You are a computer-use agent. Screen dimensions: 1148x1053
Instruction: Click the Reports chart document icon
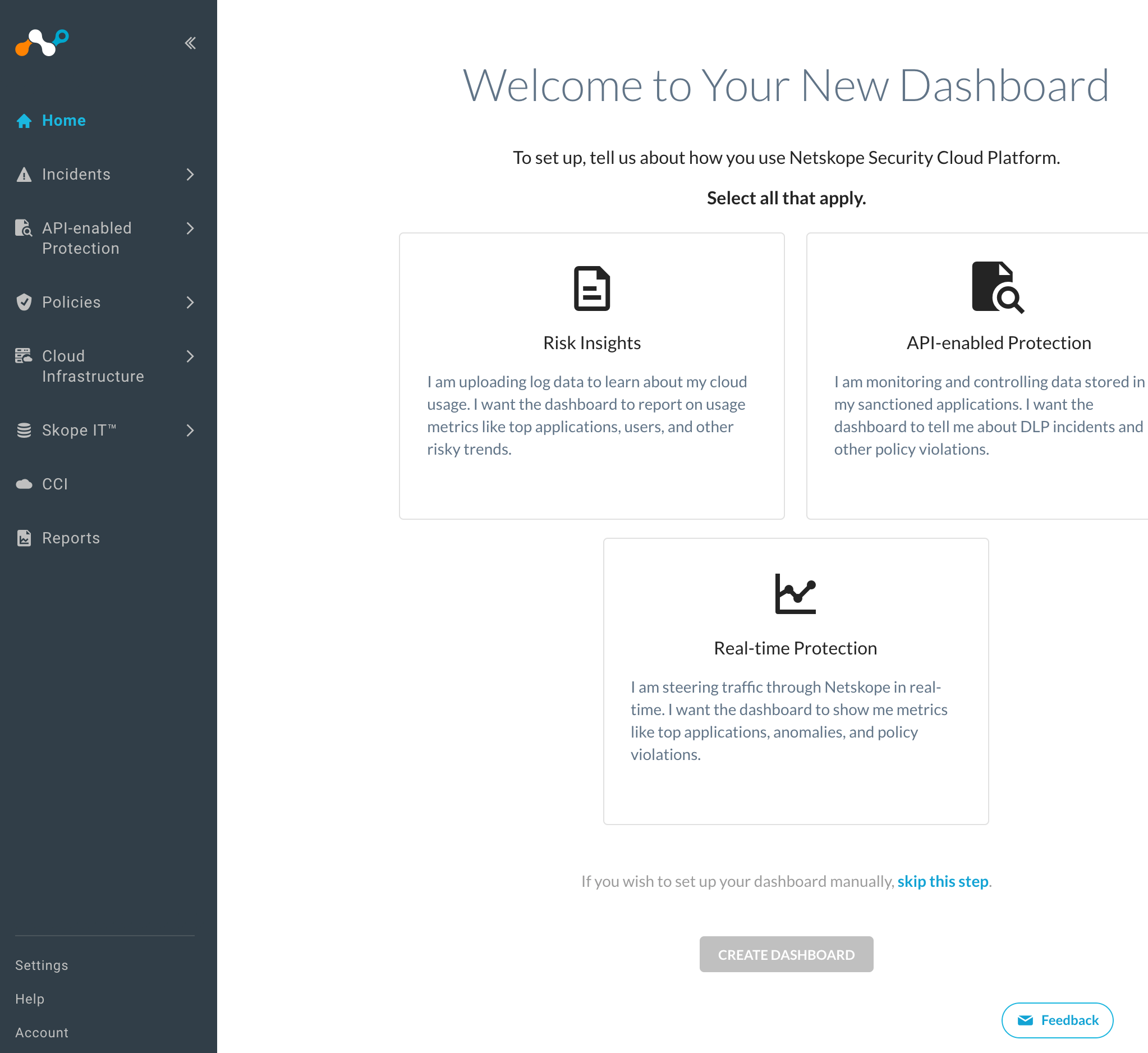point(24,538)
